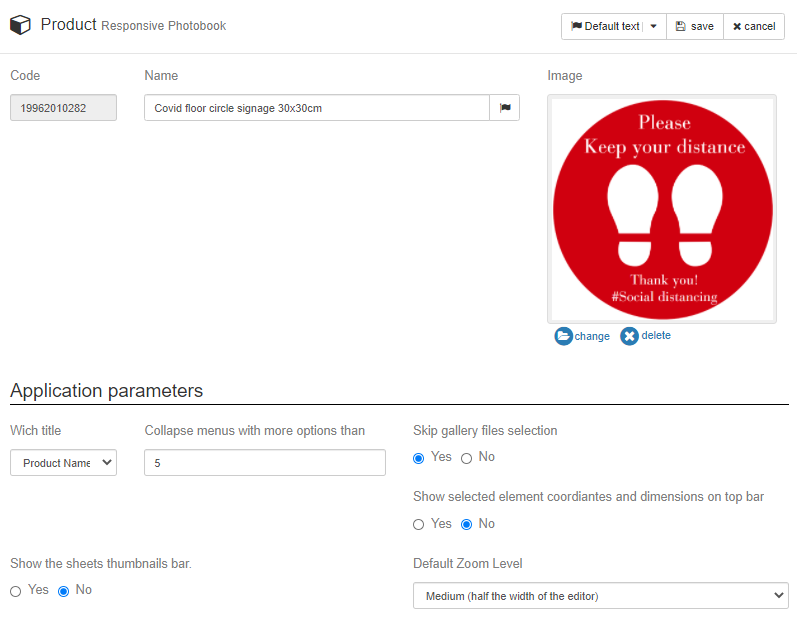Click the Responsive Photobook subtitle text
Viewport: 797px width, 628px height.
(164, 26)
